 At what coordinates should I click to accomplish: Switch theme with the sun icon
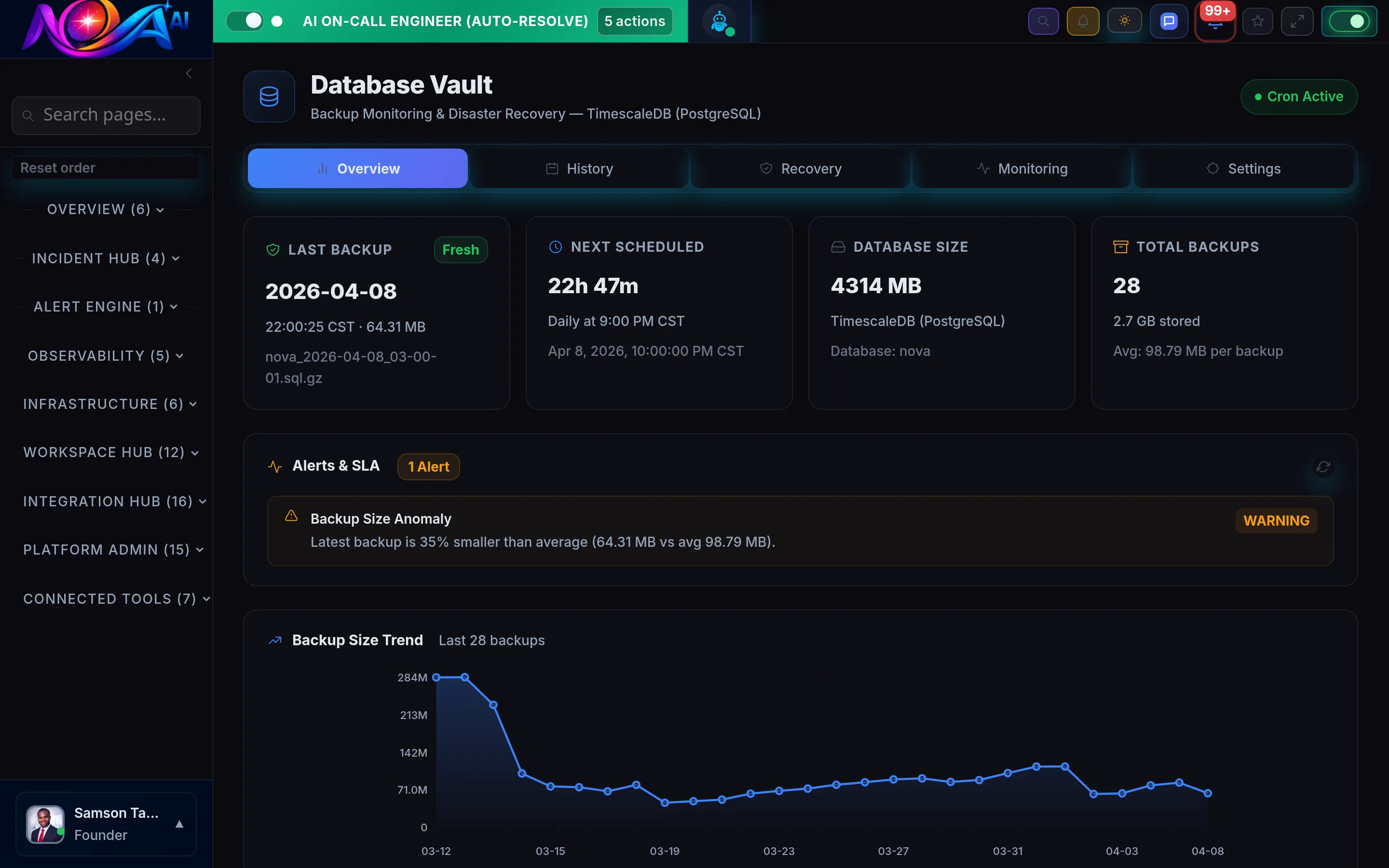pyautogui.click(x=1124, y=21)
